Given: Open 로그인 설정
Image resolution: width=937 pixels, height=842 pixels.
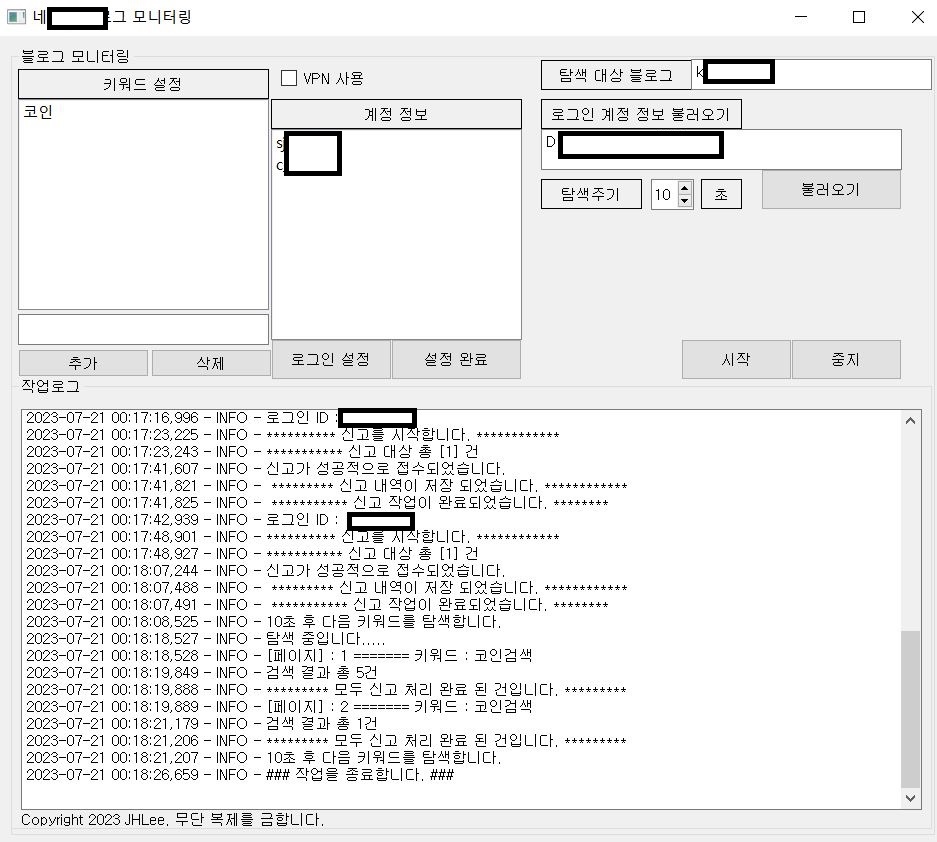Looking at the screenshot, I should pos(331,359).
